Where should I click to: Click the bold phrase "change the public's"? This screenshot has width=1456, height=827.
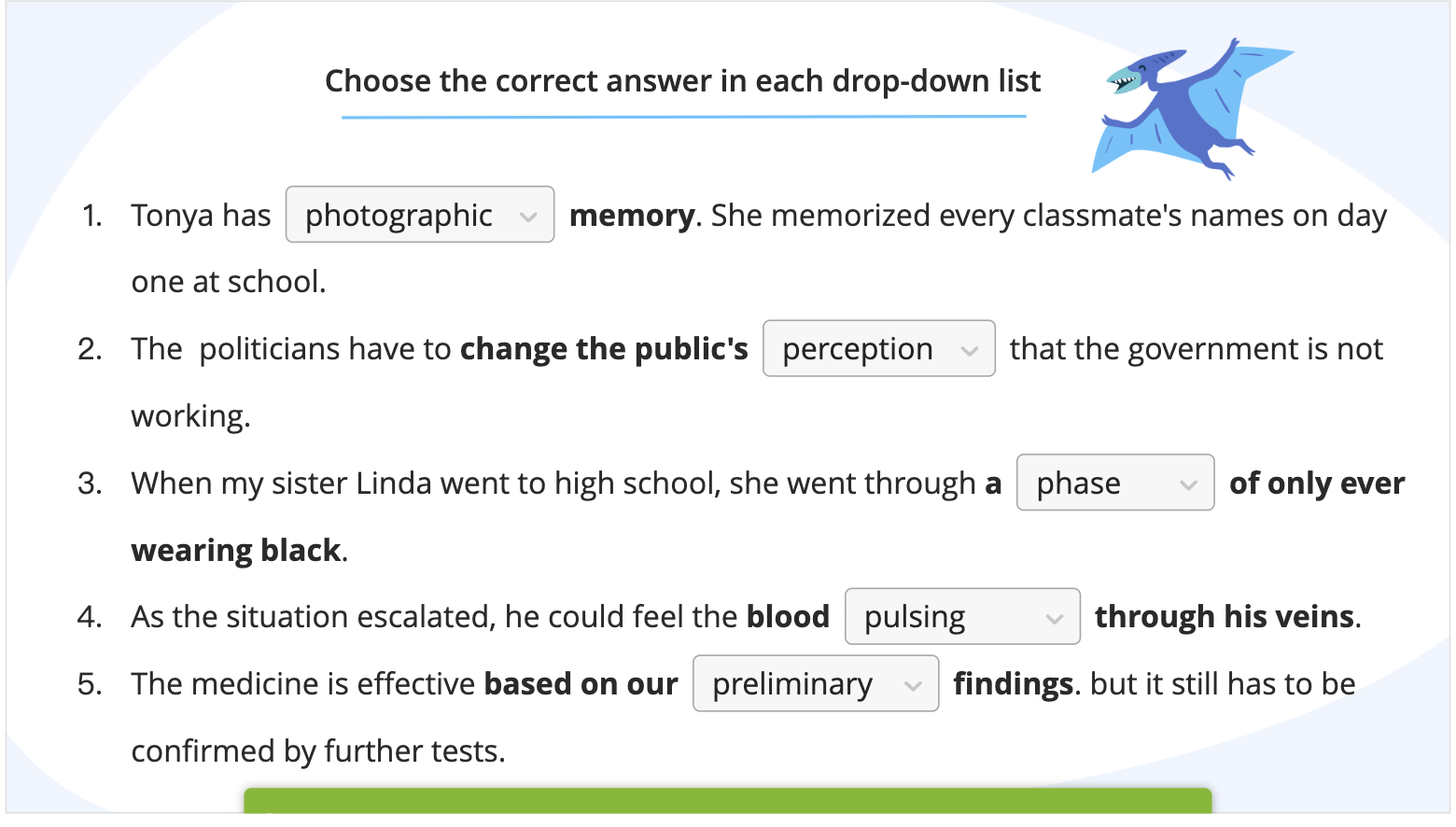coord(604,349)
